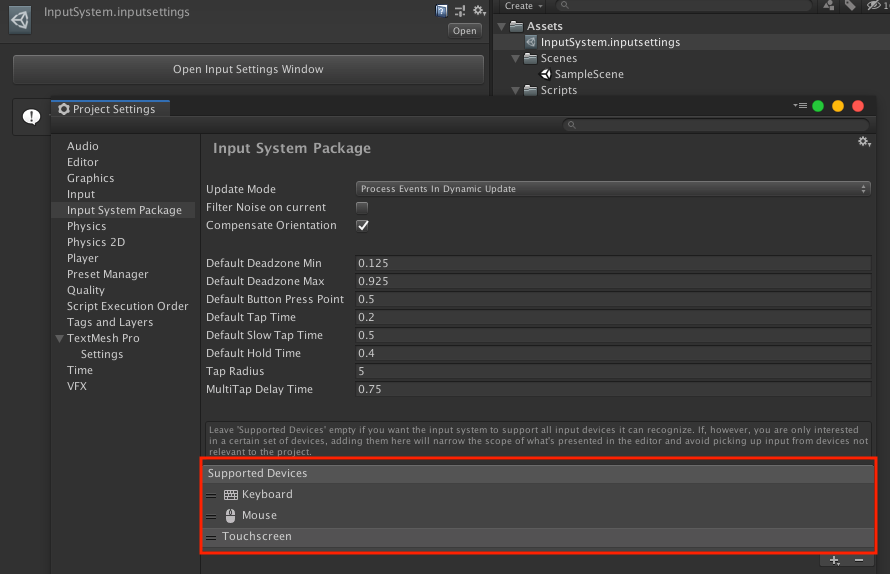This screenshot has width=890, height=574.
Task: Switch to the Project Settings tab
Action: coord(111,109)
